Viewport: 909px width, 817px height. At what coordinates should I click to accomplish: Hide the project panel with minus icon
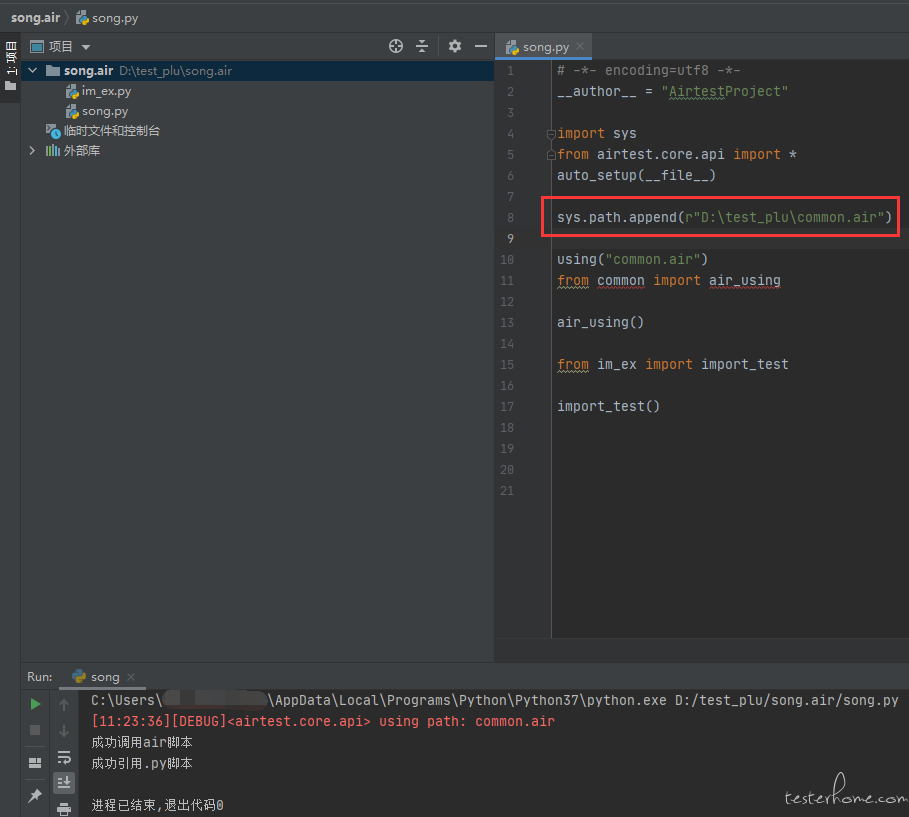(x=481, y=46)
